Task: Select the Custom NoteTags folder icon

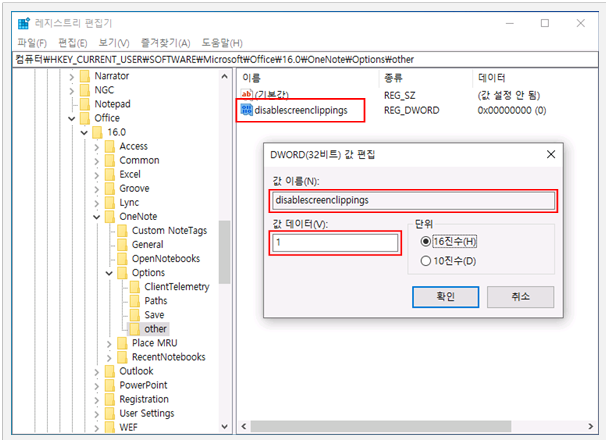Action: click(122, 231)
